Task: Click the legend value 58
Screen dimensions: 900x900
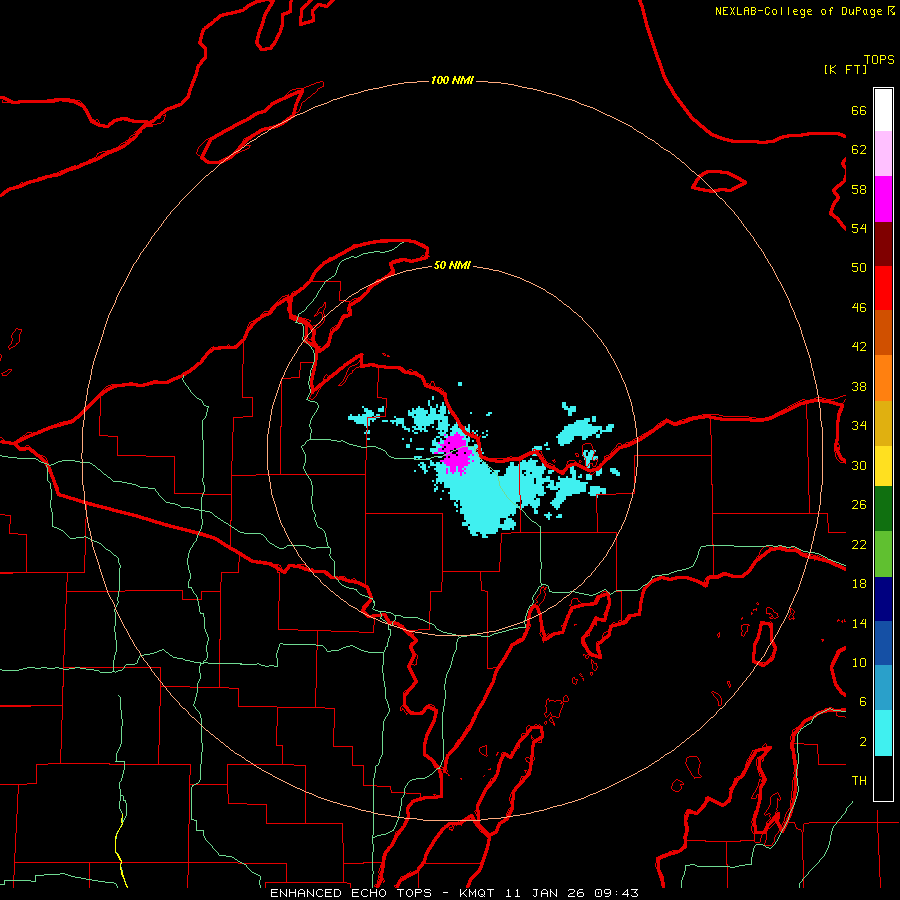Action: pyautogui.click(x=859, y=189)
